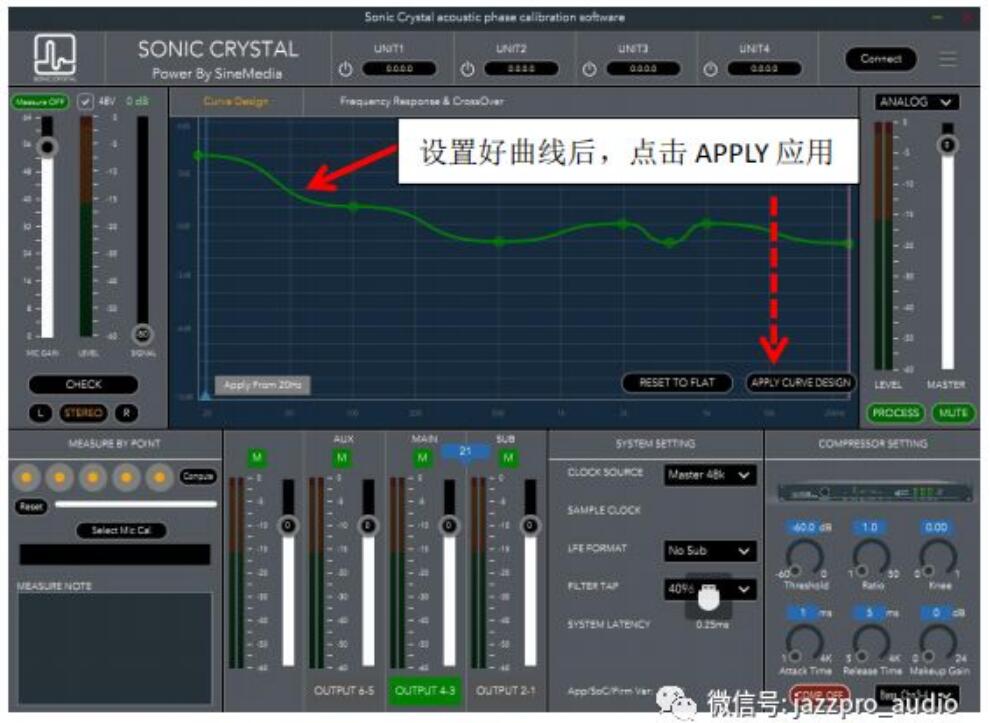Power on UNIT1 with its power icon

345,69
